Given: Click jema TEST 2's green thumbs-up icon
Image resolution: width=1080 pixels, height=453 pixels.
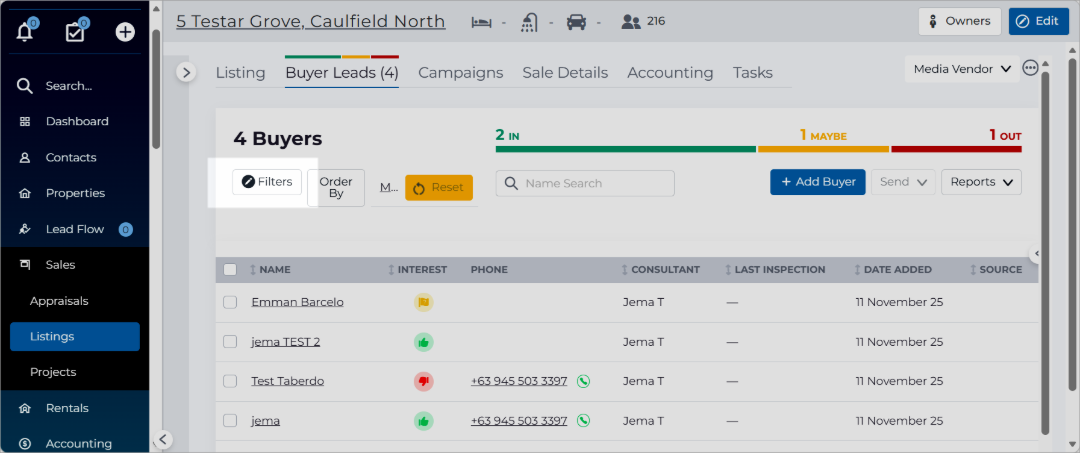Looking at the screenshot, I should point(423,341).
